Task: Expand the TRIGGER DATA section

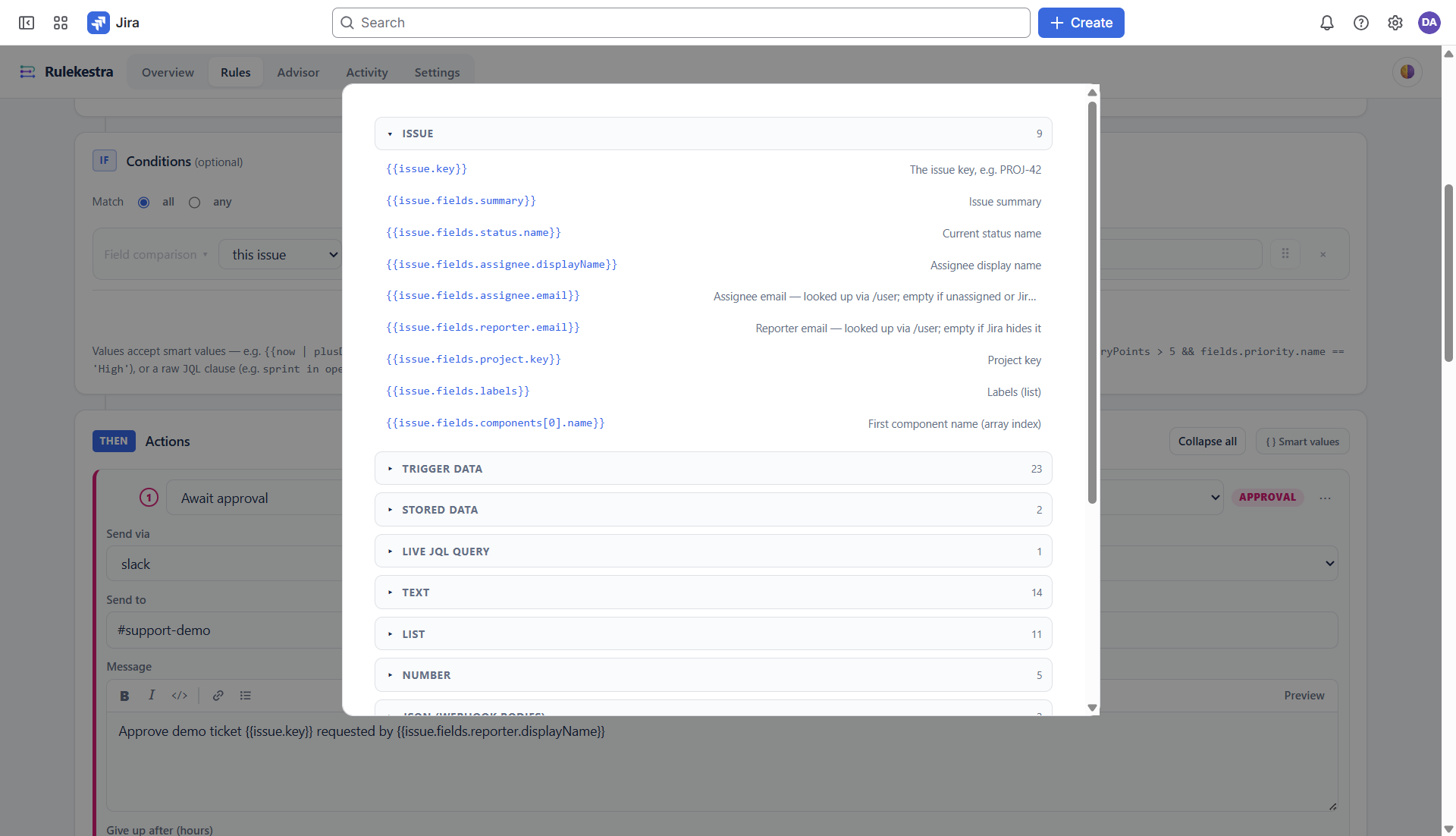Action: [x=714, y=469]
